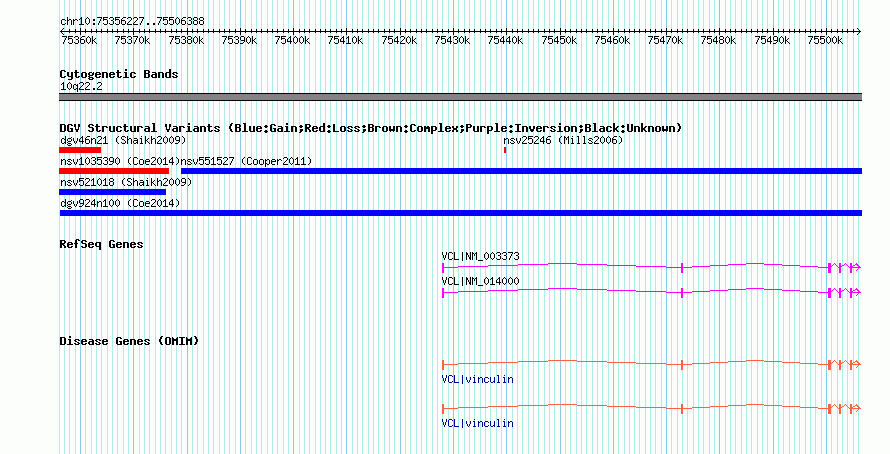Viewport: 890px width, 454px height.
Task: Click the RefSeq Genes track title
Action: [102, 245]
